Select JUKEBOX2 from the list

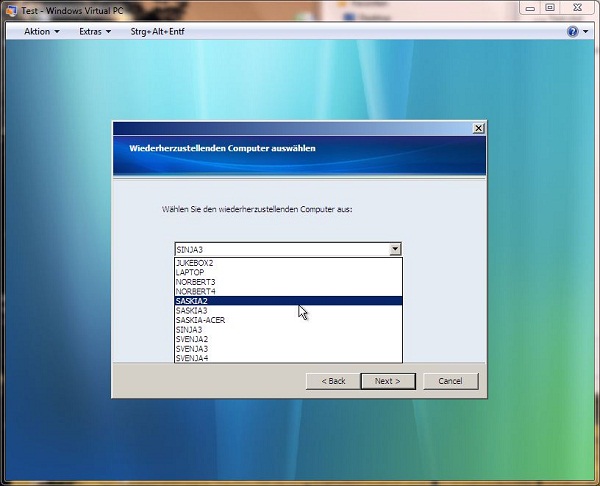coord(194,263)
